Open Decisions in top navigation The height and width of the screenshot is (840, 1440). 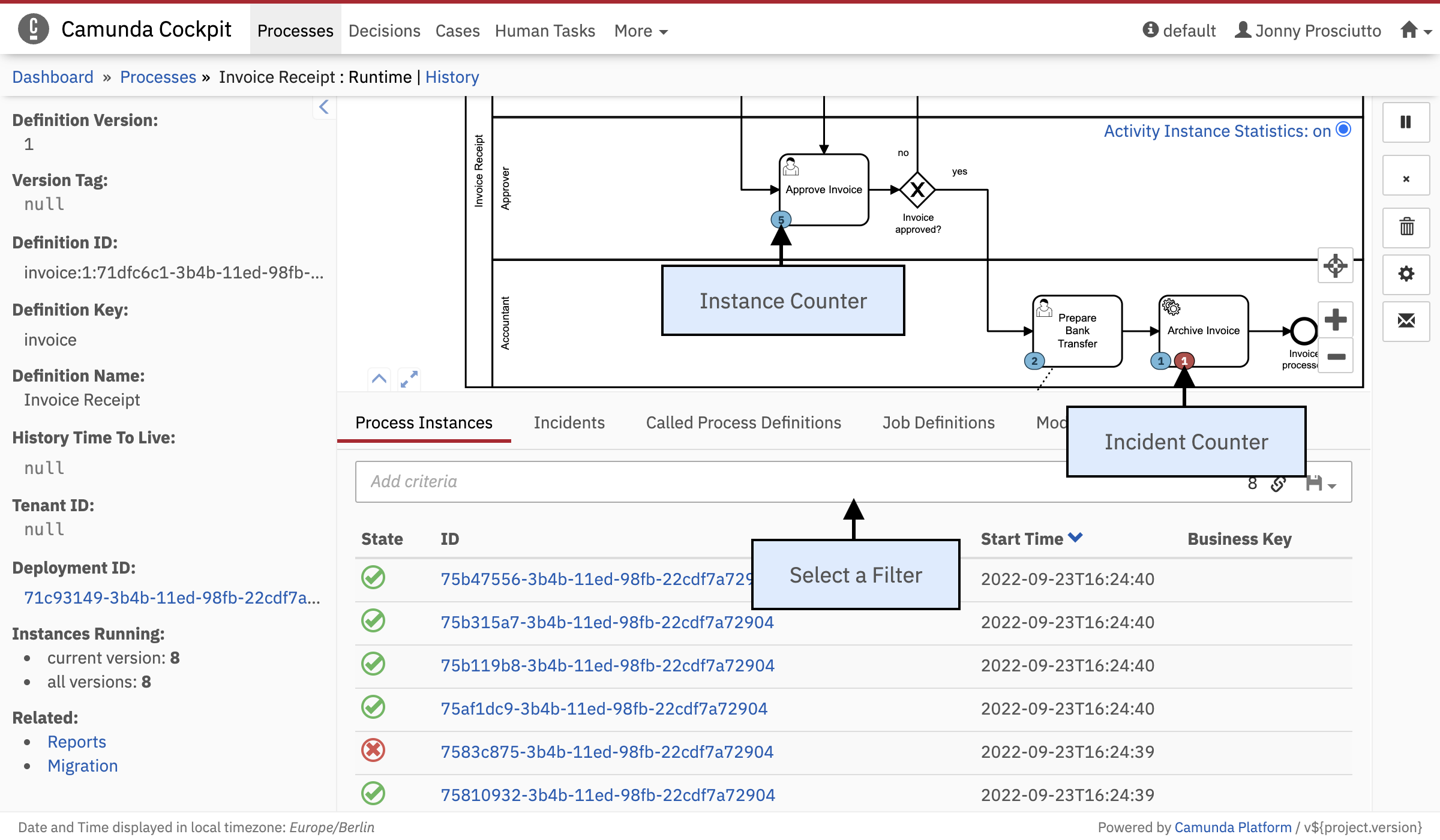coord(385,31)
